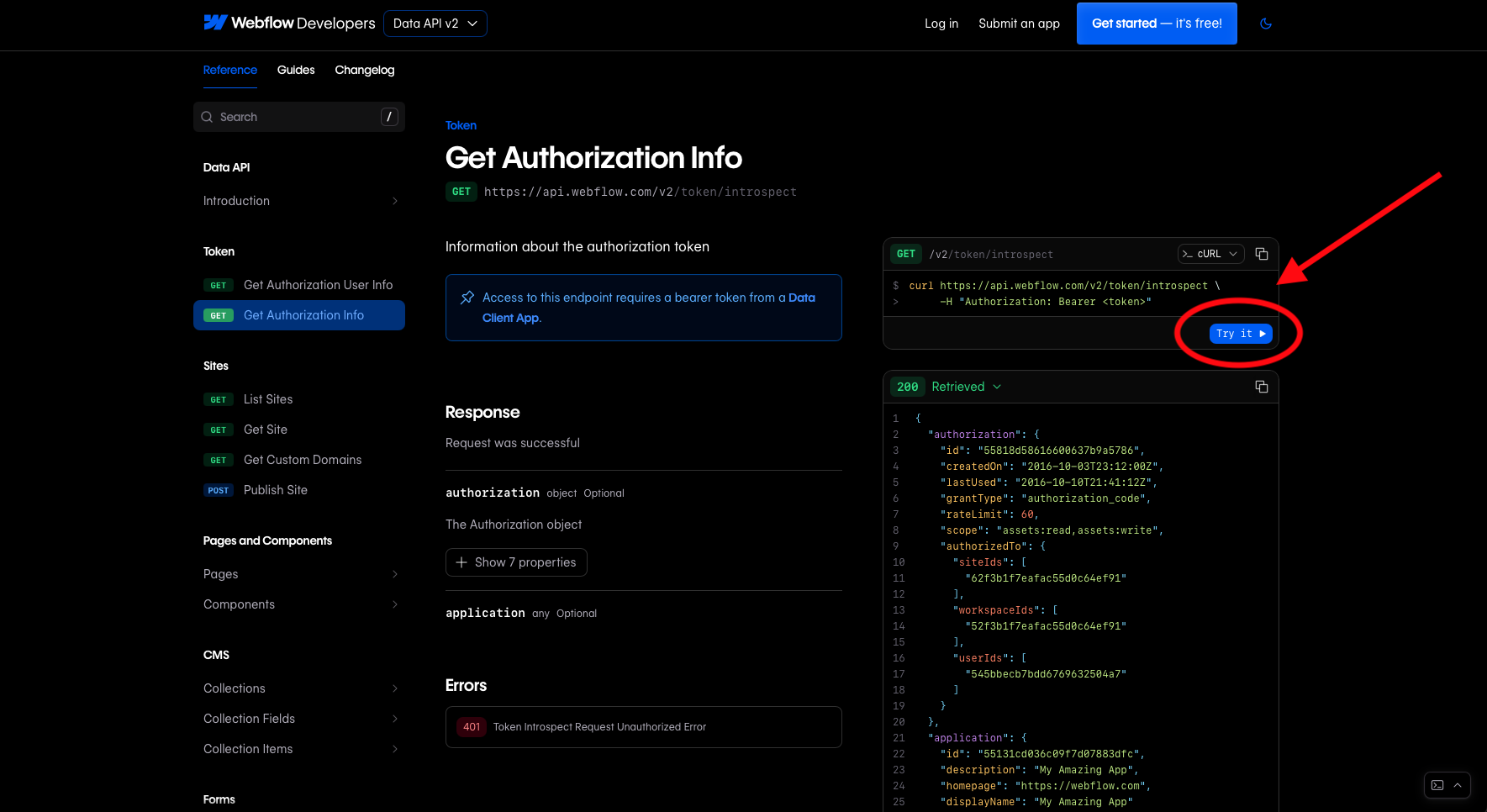Switch to the Reference tab
This screenshot has height=812, width=1487.
click(x=229, y=70)
